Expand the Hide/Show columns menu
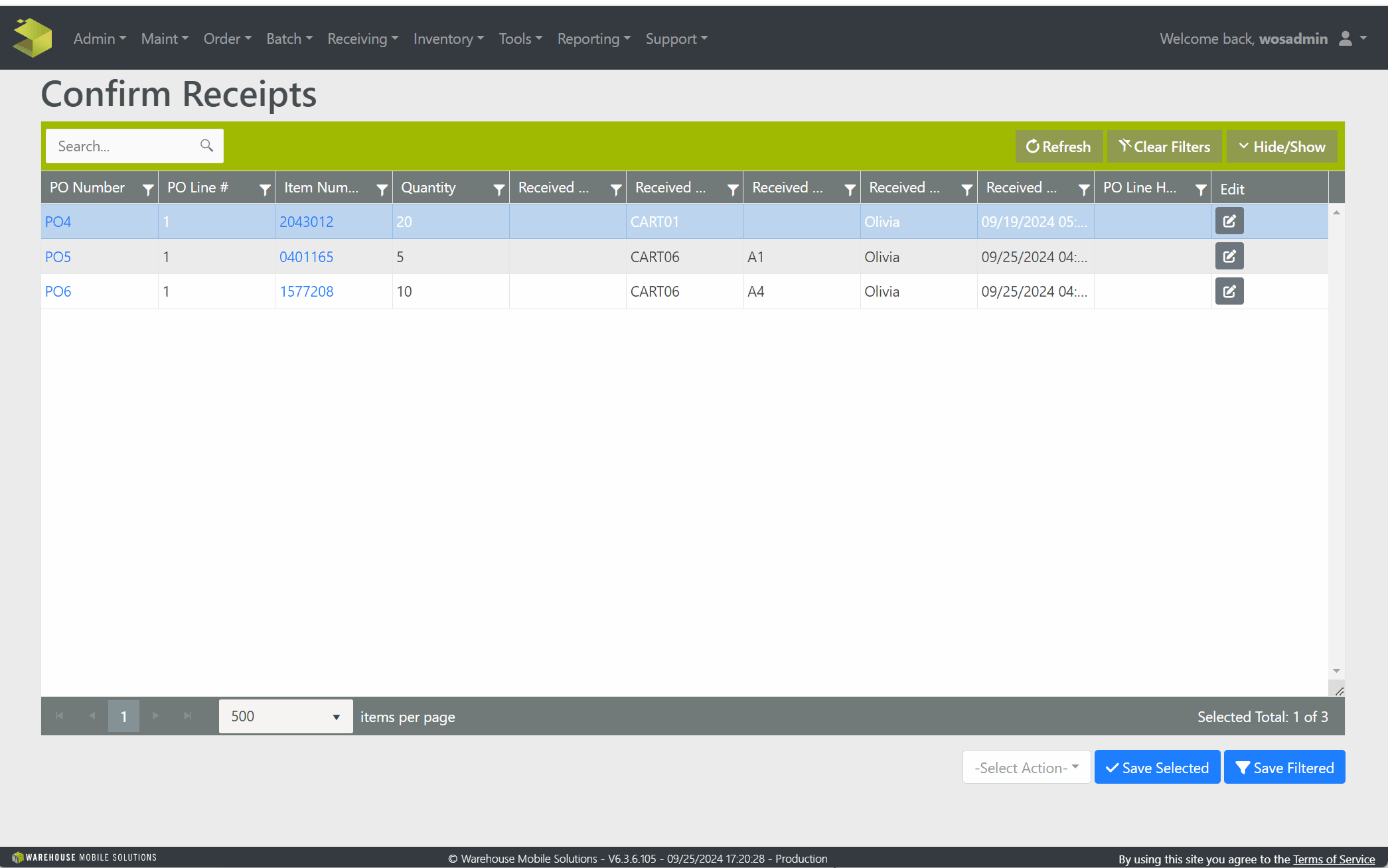The height and width of the screenshot is (868, 1388). pos(1281,147)
